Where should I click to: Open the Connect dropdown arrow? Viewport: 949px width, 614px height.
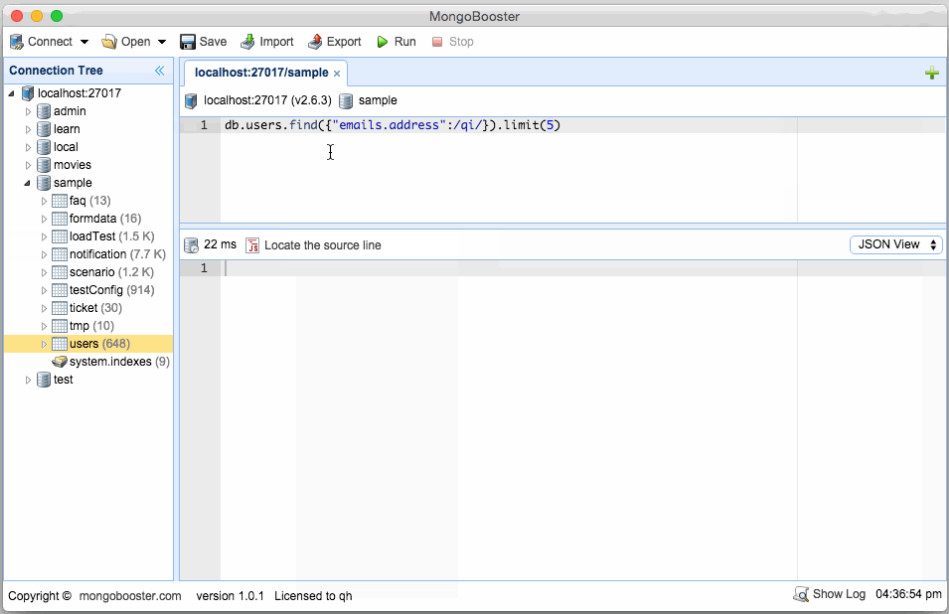point(84,42)
